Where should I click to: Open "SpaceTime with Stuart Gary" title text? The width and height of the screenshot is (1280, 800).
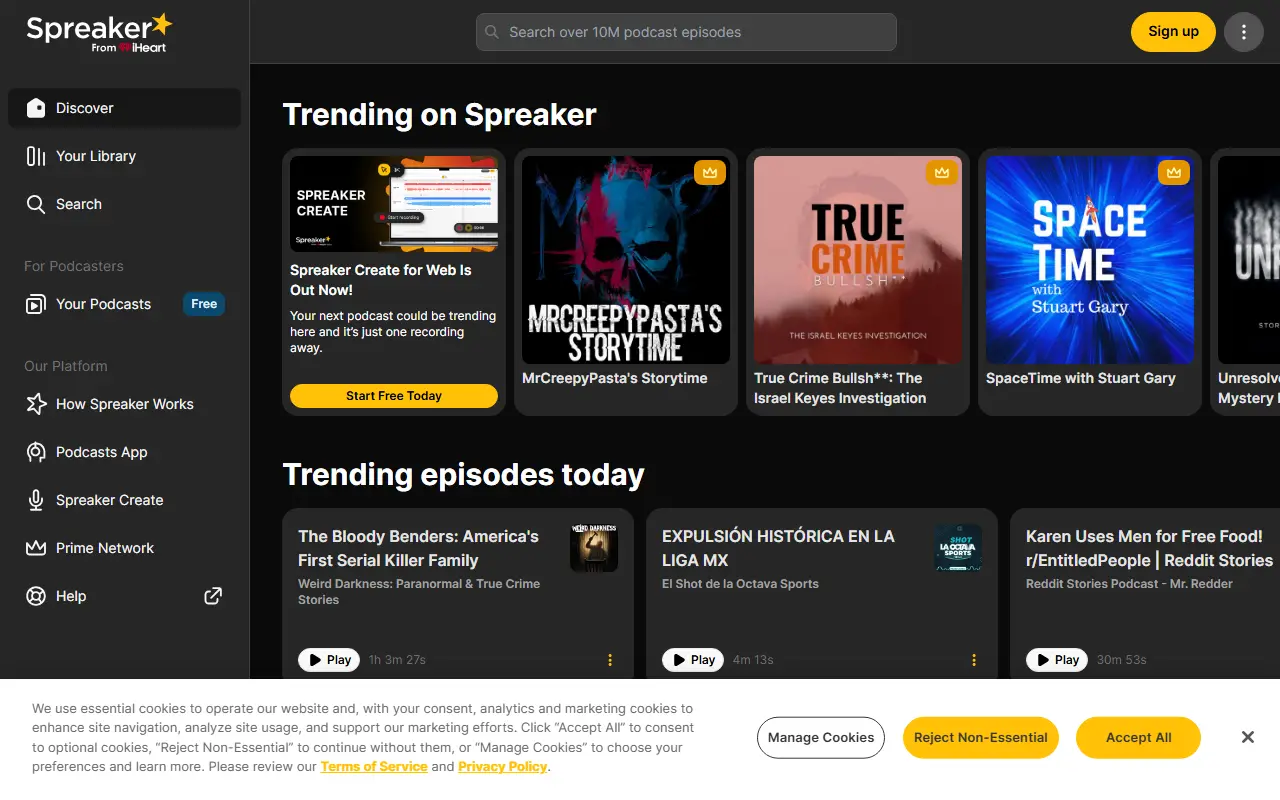[x=1081, y=378]
